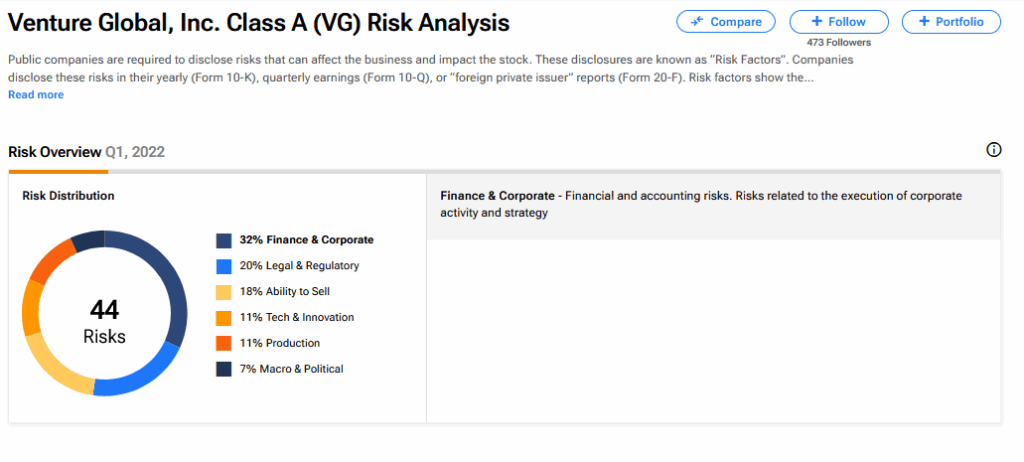Click the Macro & Political dark swatch
The image size is (1024, 462).
(x=224, y=370)
